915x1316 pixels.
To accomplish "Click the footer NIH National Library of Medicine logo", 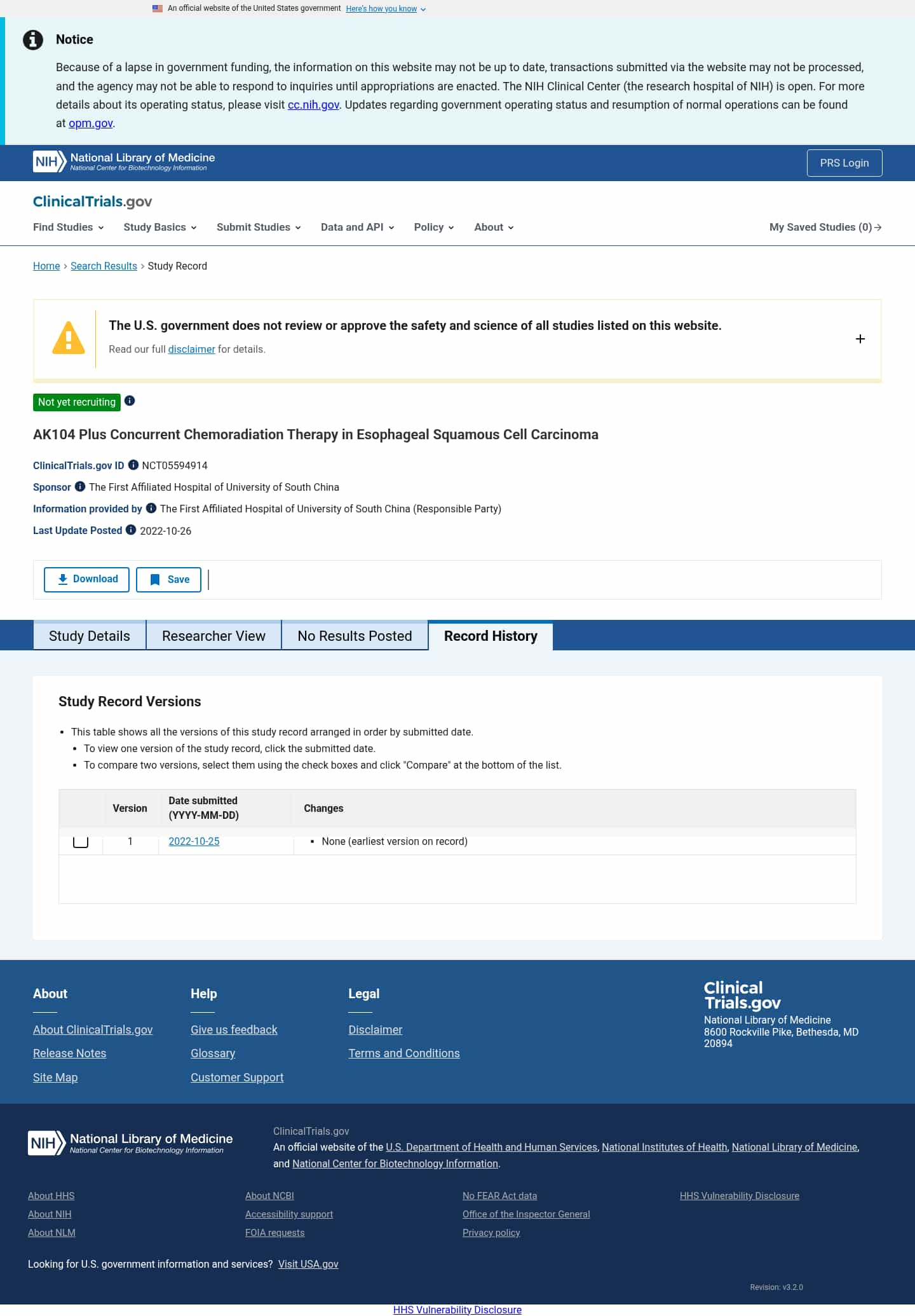I will (130, 1142).
